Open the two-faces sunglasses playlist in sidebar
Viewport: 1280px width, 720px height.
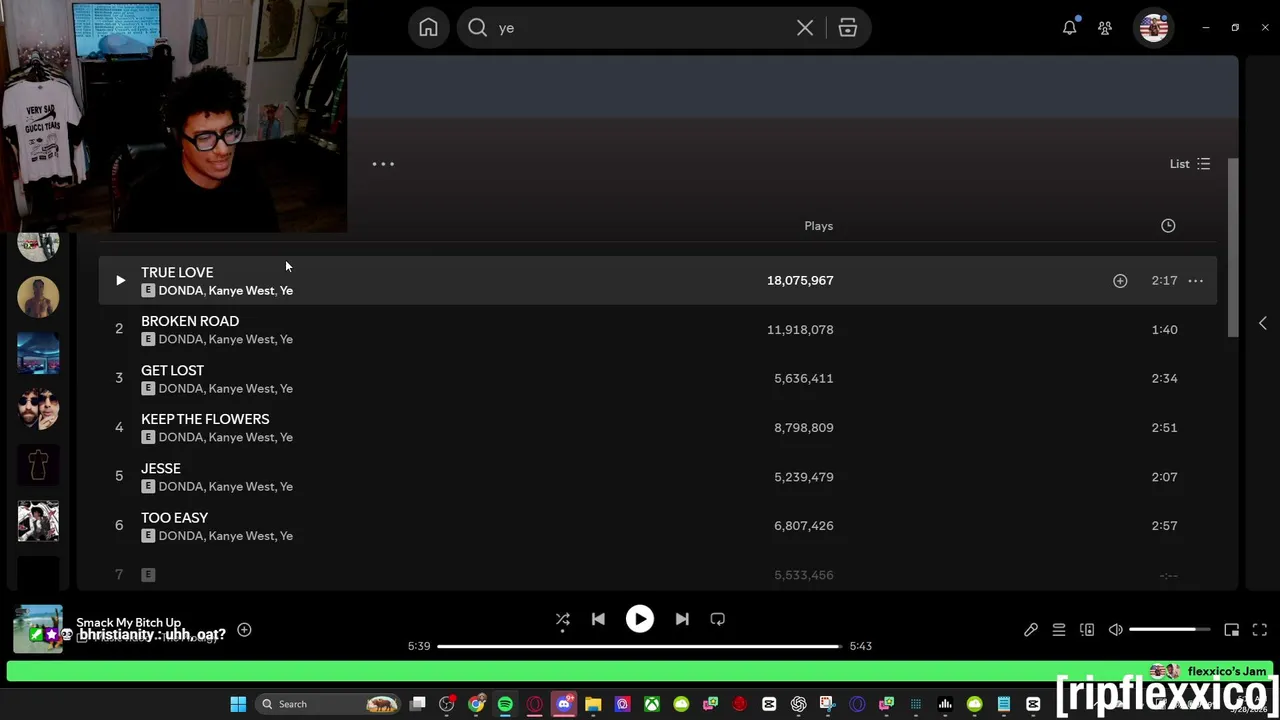pyautogui.click(x=38, y=408)
